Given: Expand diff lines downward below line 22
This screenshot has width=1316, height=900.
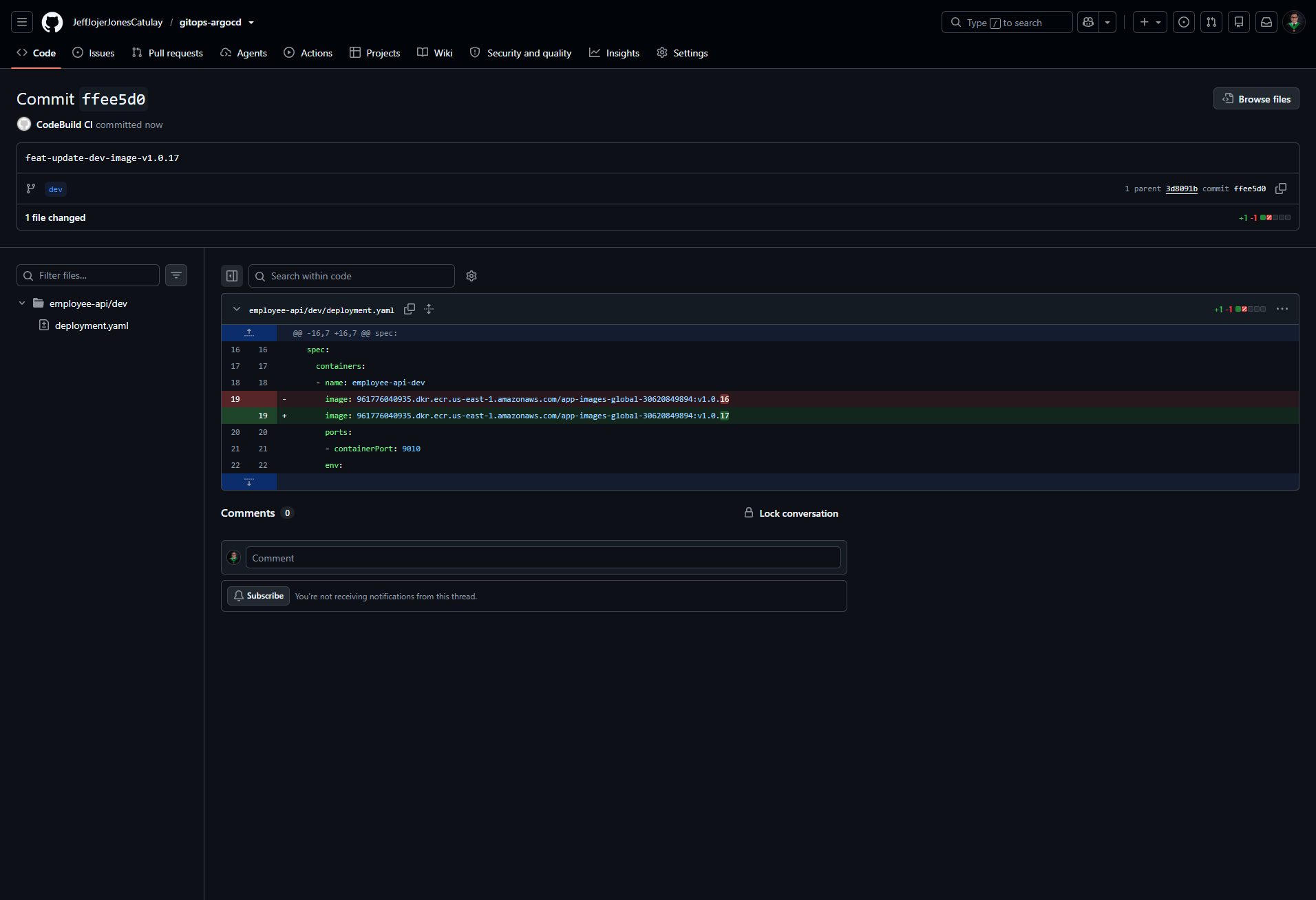Looking at the screenshot, I should [x=249, y=482].
